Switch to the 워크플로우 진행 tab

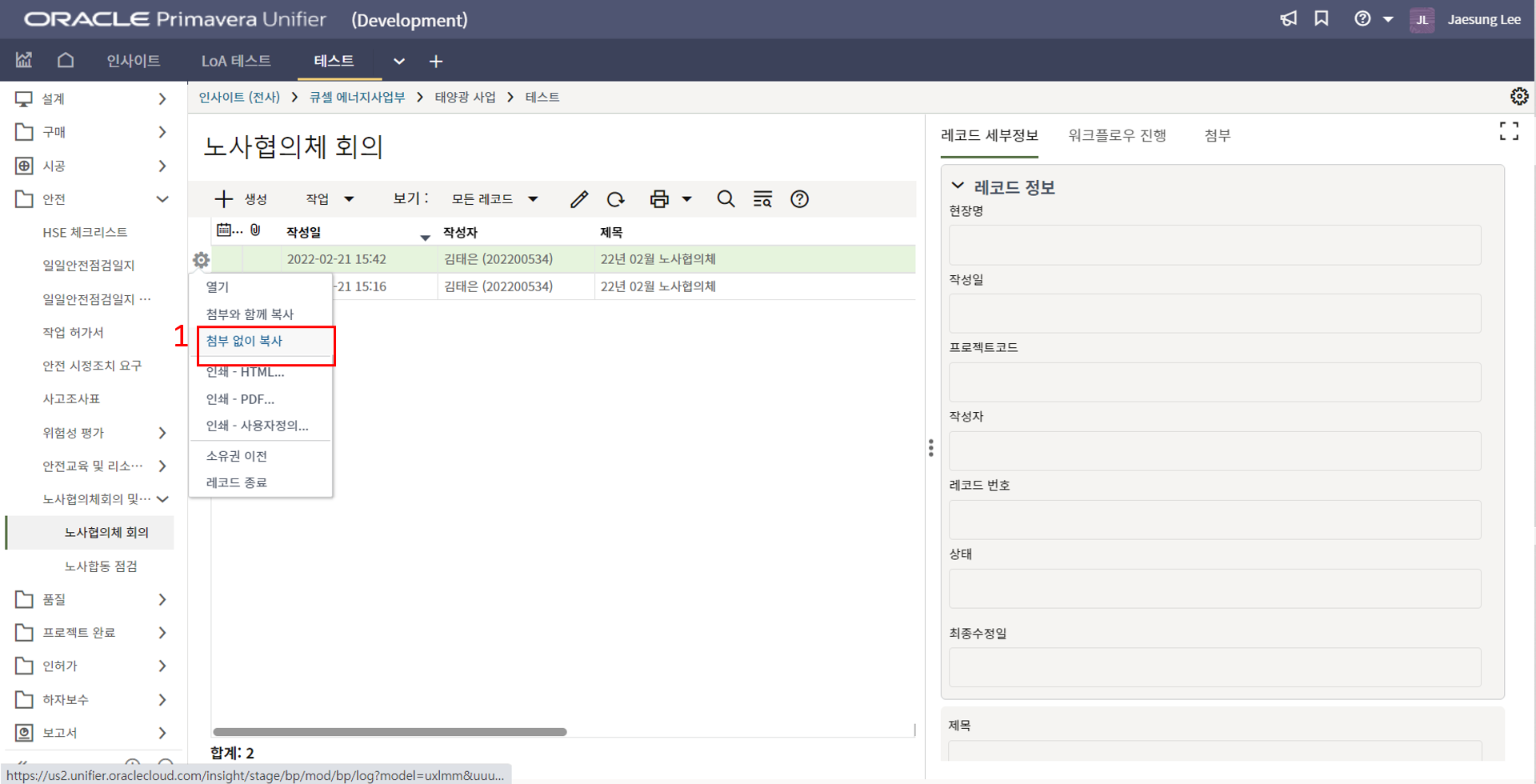coord(1117,135)
